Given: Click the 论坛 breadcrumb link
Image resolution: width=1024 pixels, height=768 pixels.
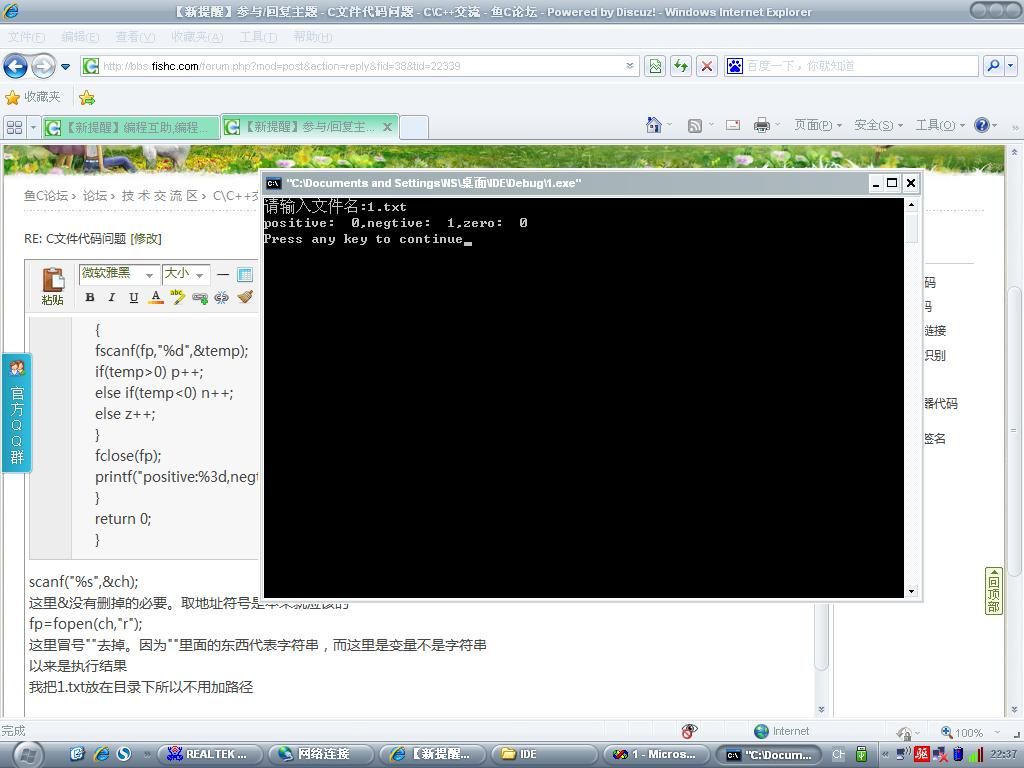Looking at the screenshot, I should click(94, 196).
